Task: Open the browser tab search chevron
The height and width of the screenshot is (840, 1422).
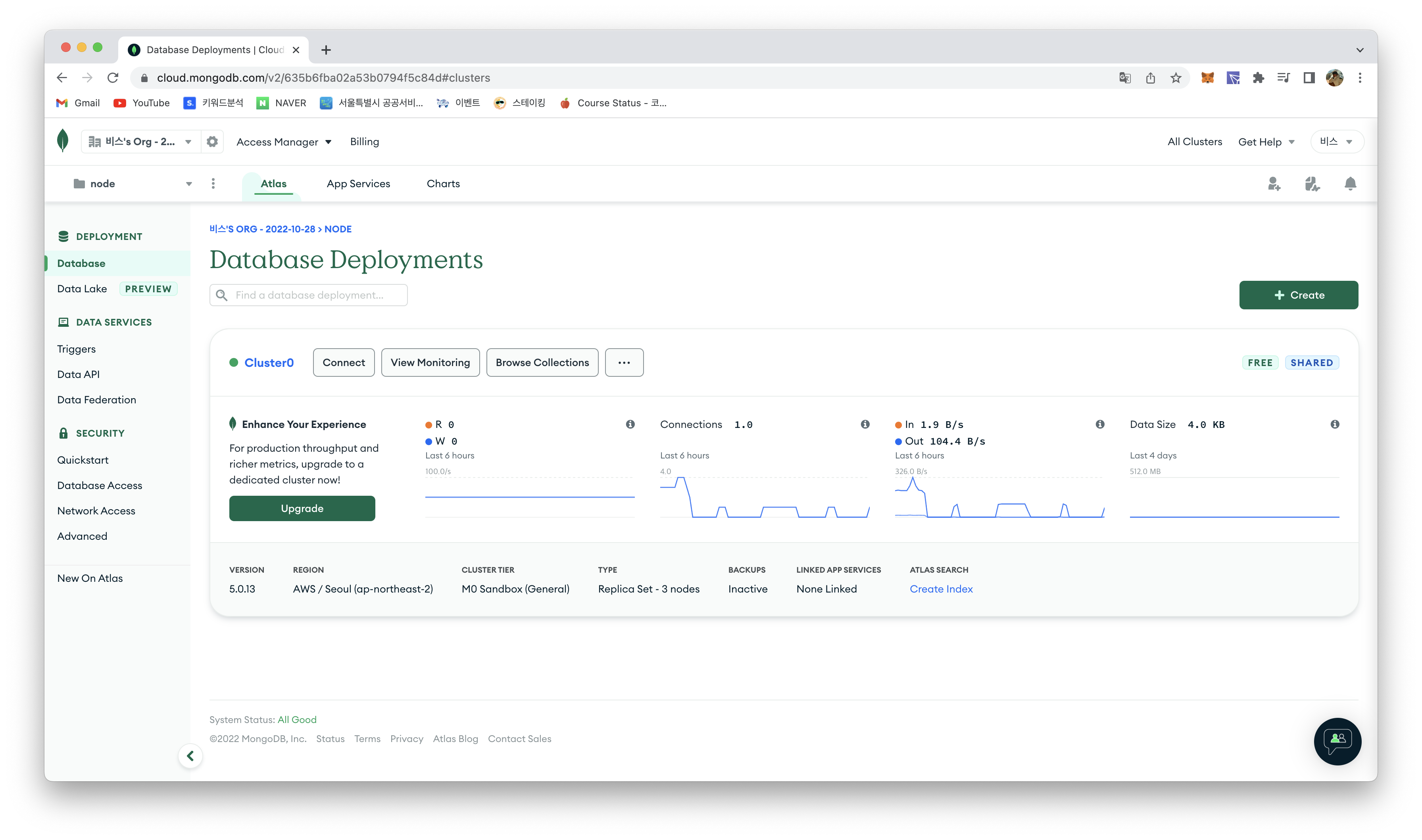Action: [1360, 50]
